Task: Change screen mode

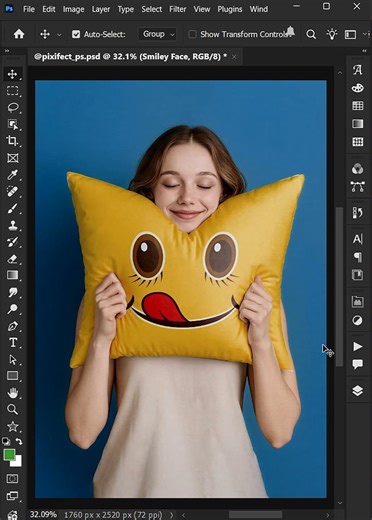Action: point(13,496)
